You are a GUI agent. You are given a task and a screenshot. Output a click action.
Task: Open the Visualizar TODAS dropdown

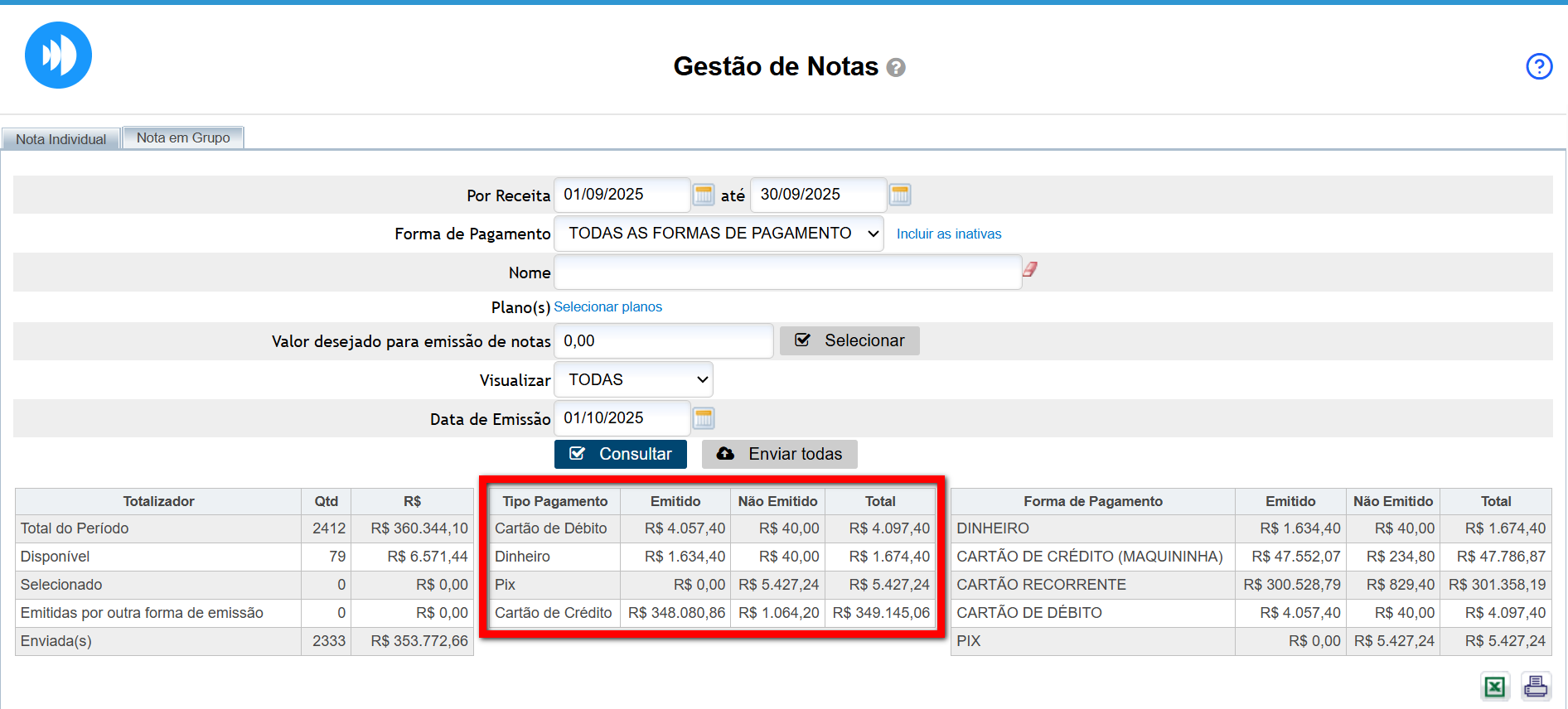coord(633,380)
